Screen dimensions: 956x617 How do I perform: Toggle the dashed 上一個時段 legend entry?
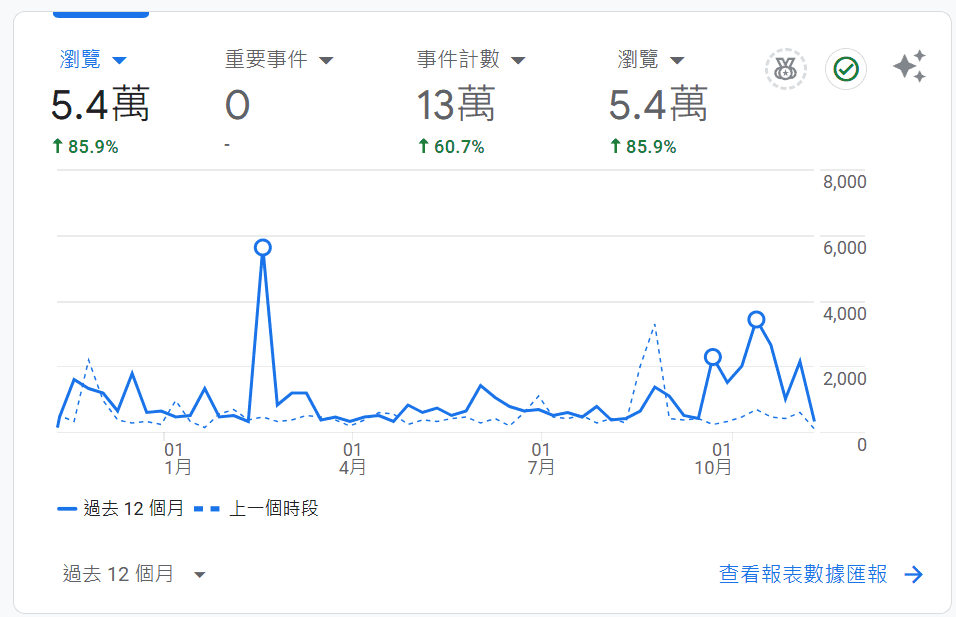[x=260, y=509]
